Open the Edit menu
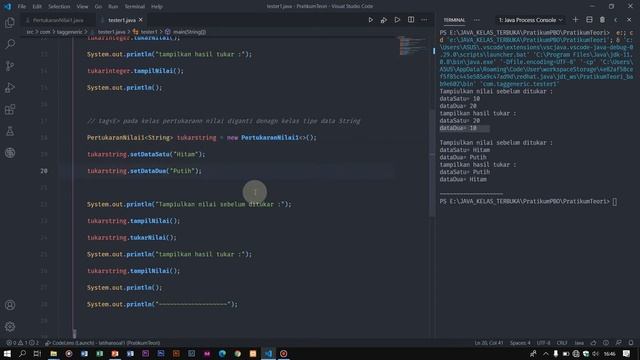Screen dimensions: 640x360 coord(37,7)
